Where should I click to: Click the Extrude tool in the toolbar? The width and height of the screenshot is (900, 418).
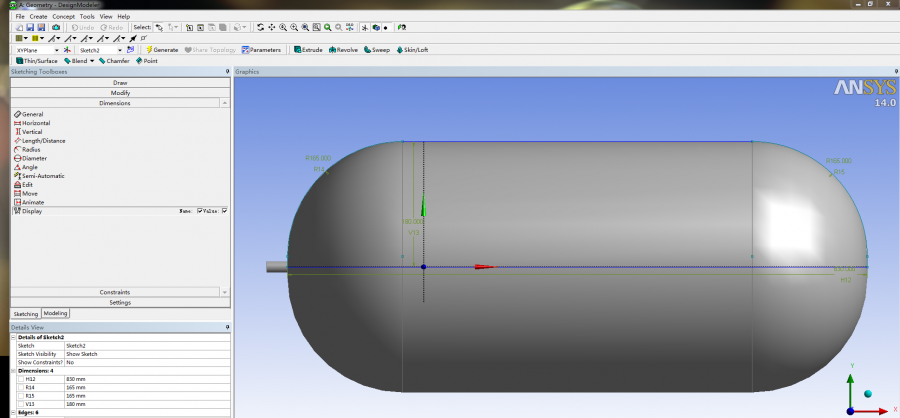pos(308,49)
